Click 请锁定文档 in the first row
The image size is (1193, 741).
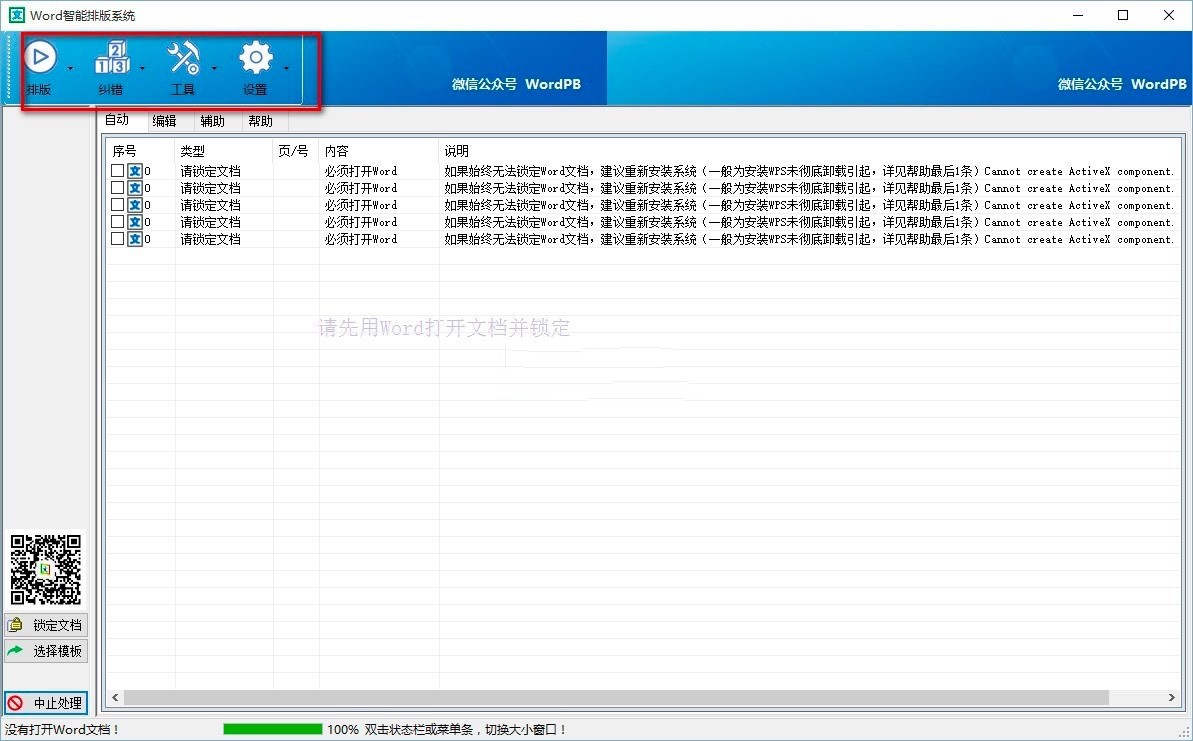(x=210, y=171)
